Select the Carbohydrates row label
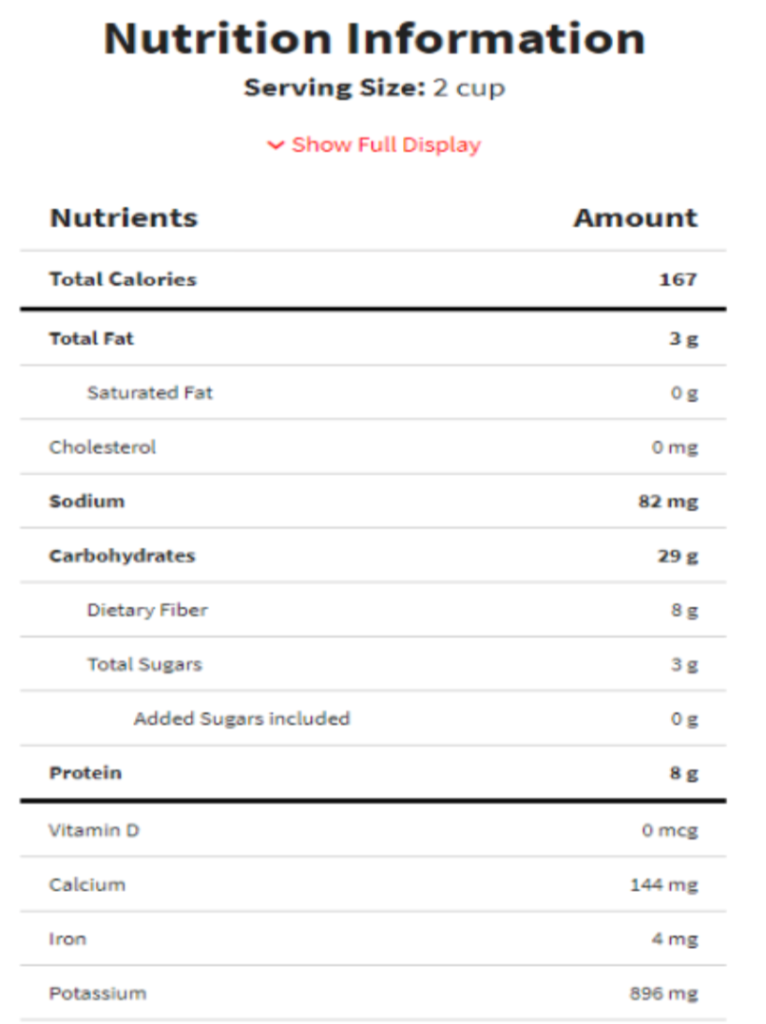The height and width of the screenshot is (1024, 766). 122,555
